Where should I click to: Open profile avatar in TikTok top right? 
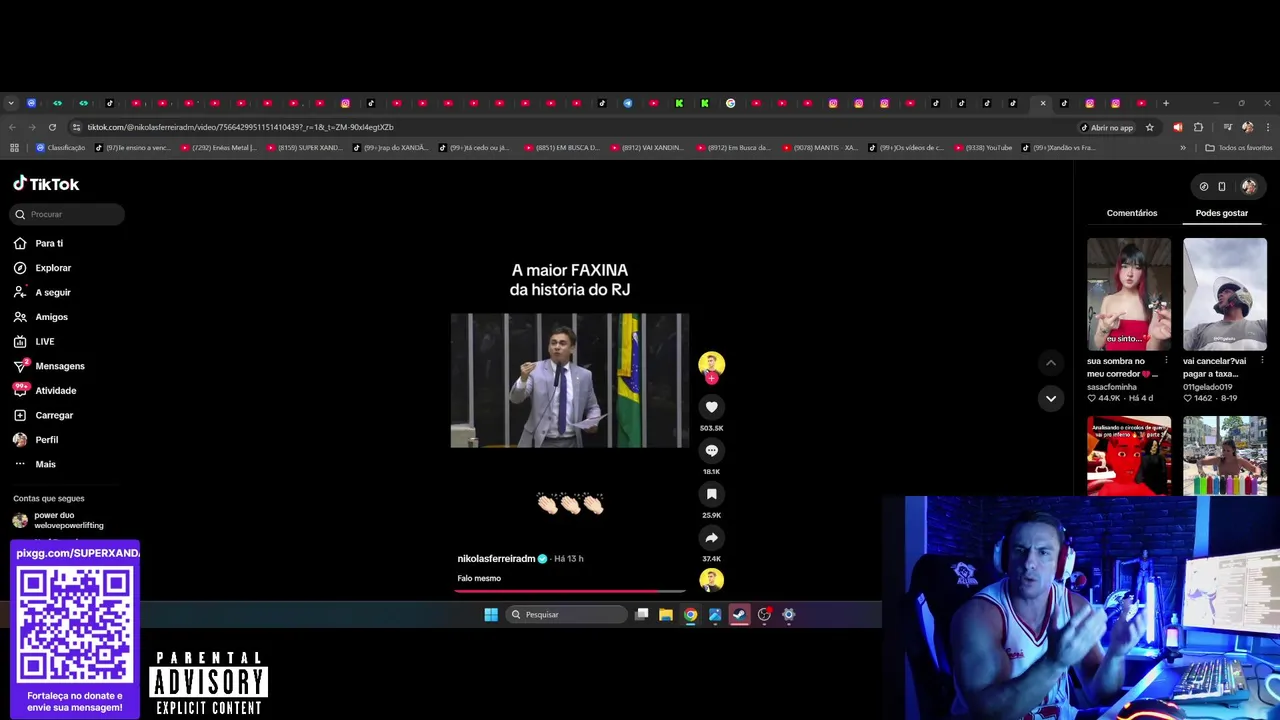[1249, 186]
